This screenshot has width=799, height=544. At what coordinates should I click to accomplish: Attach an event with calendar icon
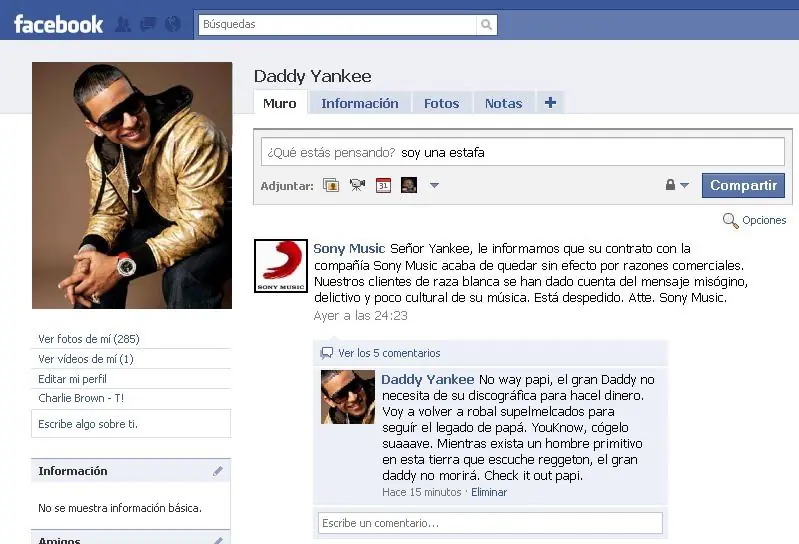coord(383,185)
